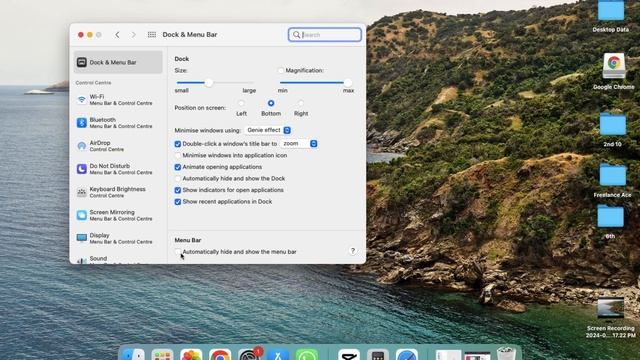Enable Automatically hide and show the Dock
640x360 pixels.
tap(178, 179)
